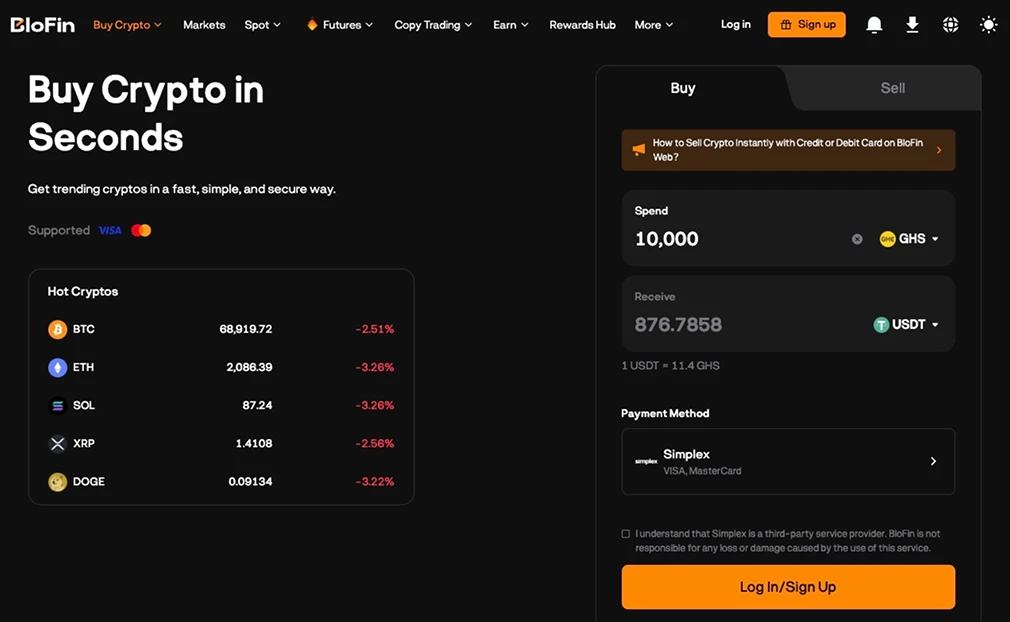1010x622 pixels.
Task: Click the USDT token icon
Action: 881,325
